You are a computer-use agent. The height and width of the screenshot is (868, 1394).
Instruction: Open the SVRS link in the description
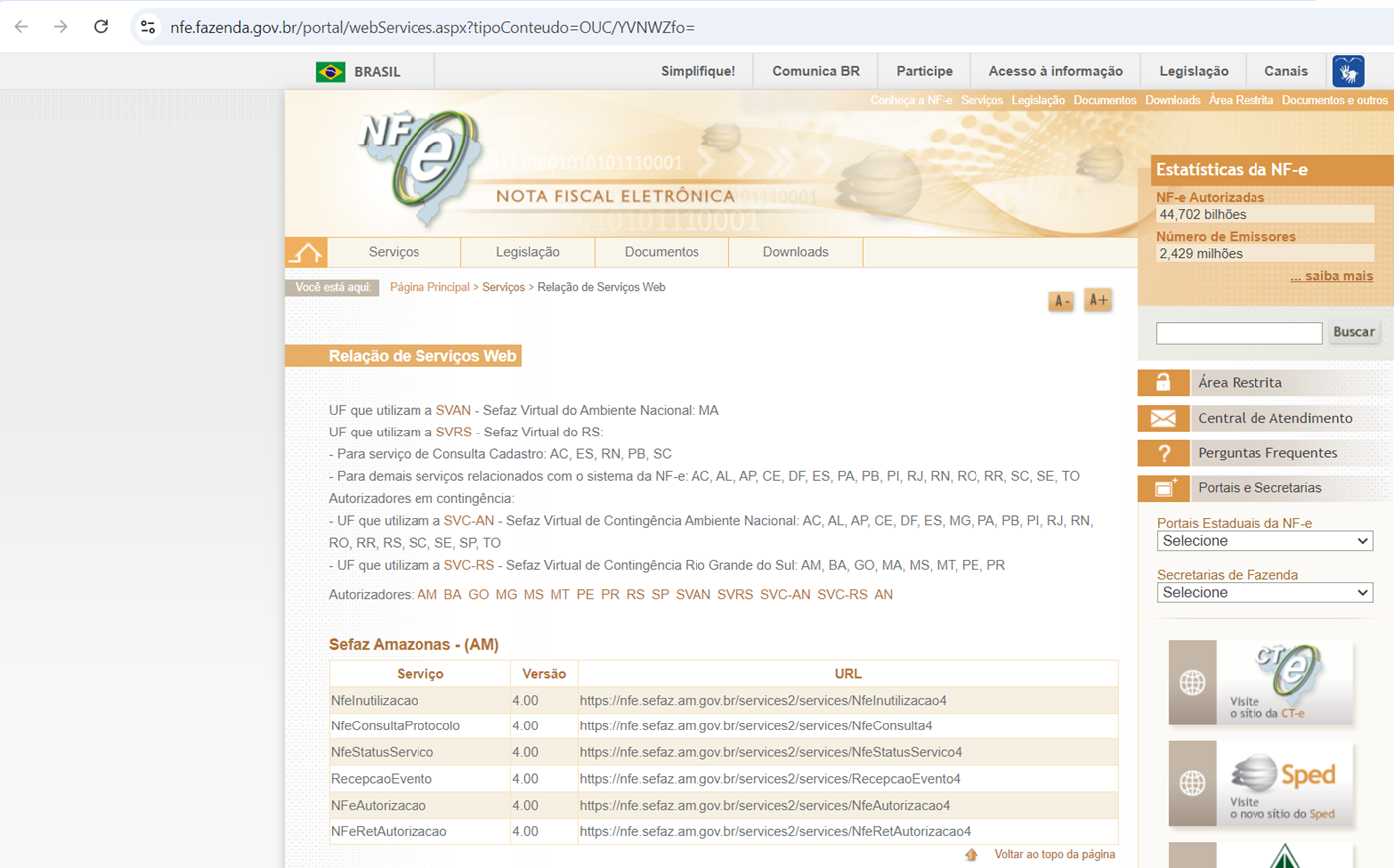pos(454,433)
